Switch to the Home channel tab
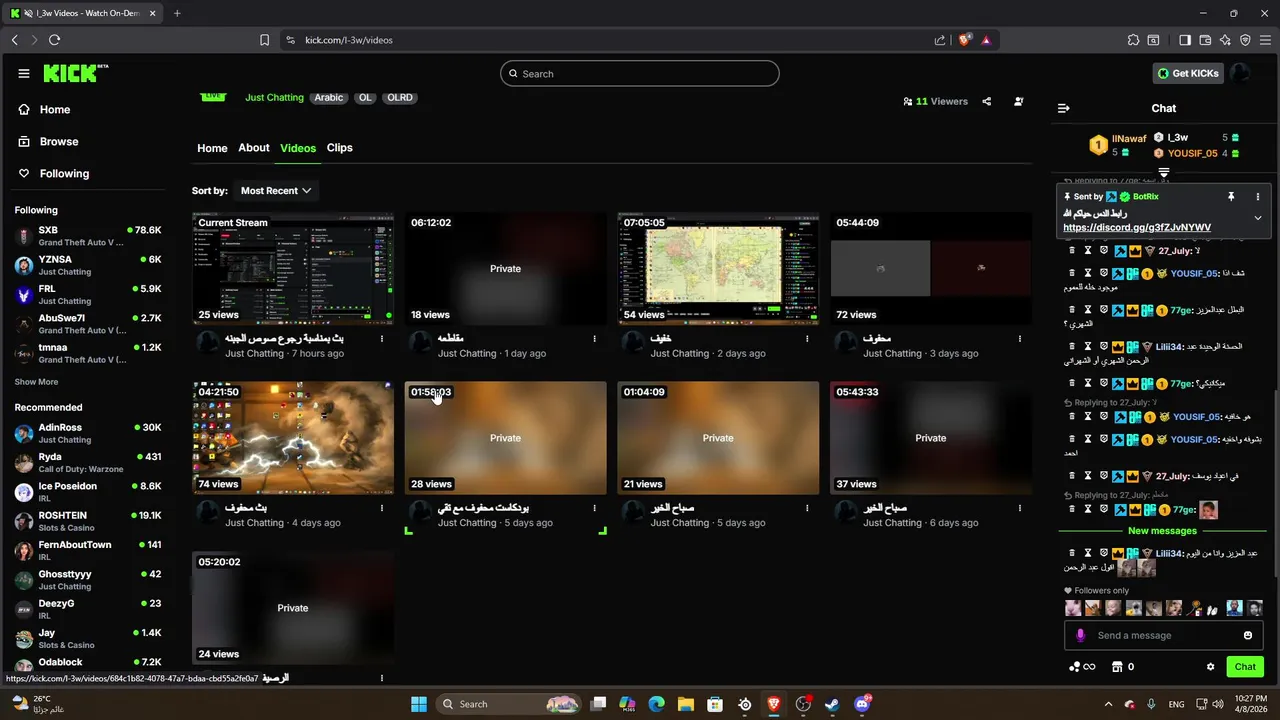The height and width of the screenshot is (720, 1280). click(212, 148)
